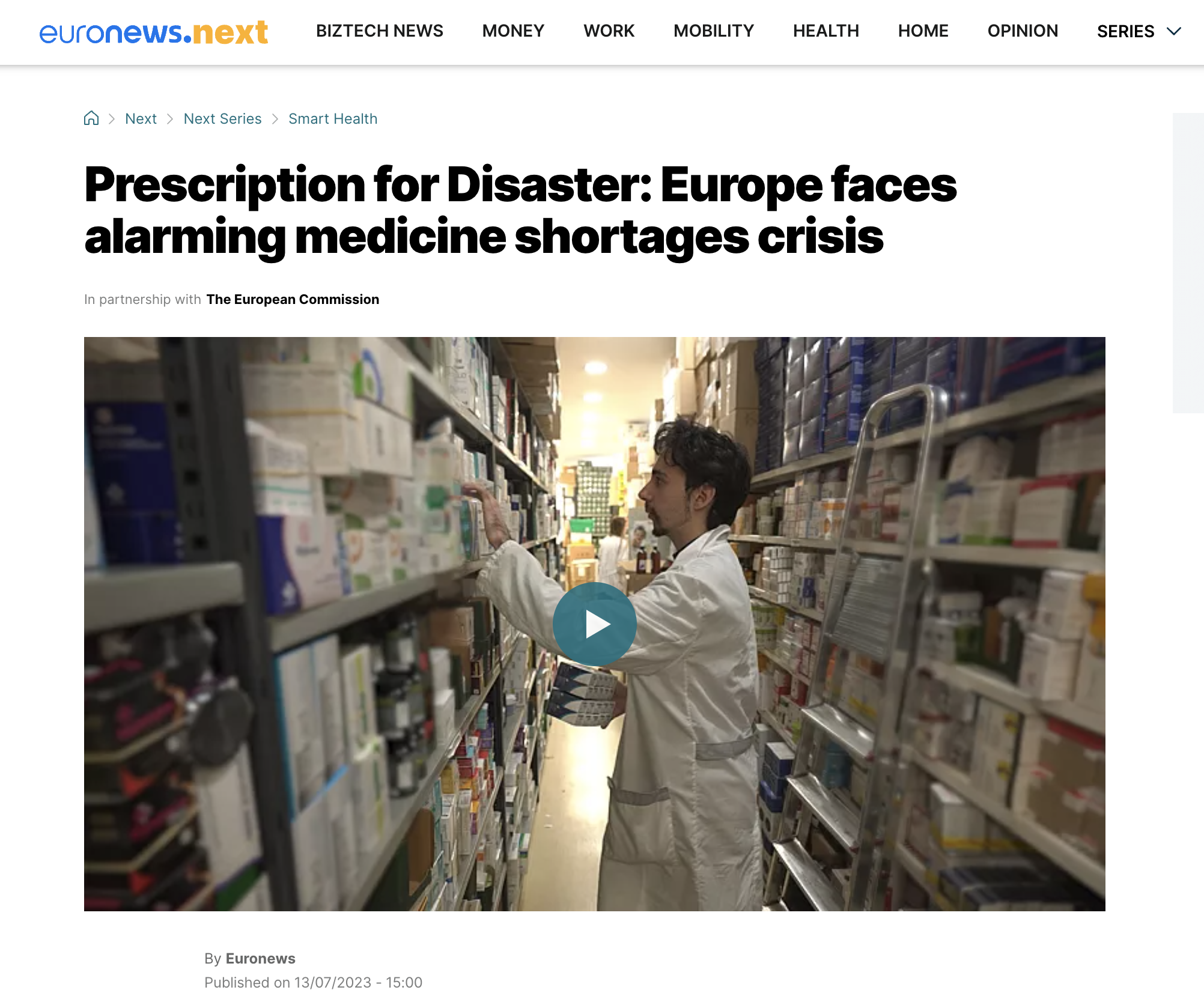Click the article headline text
This screenshot has width=1204, height=1008.
[x=520, y=210]
